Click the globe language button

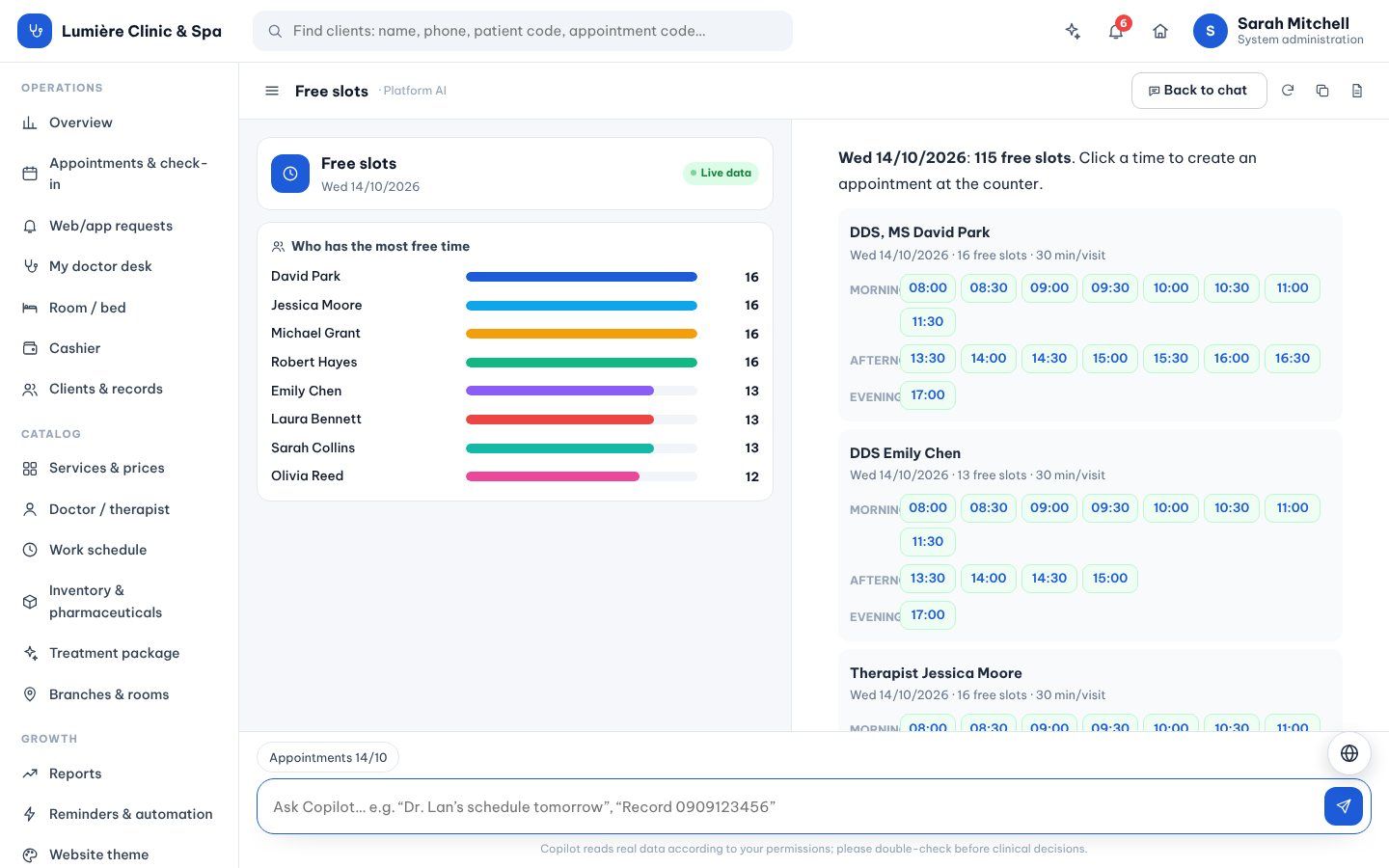tap(1349, 753)
